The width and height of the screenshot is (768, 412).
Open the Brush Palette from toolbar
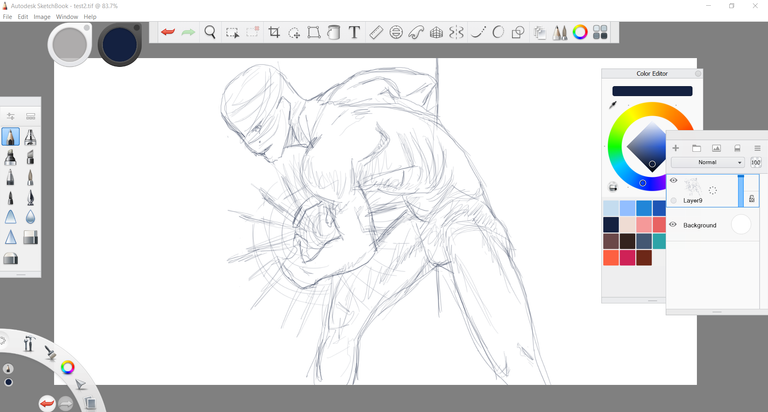coord(560,32)
